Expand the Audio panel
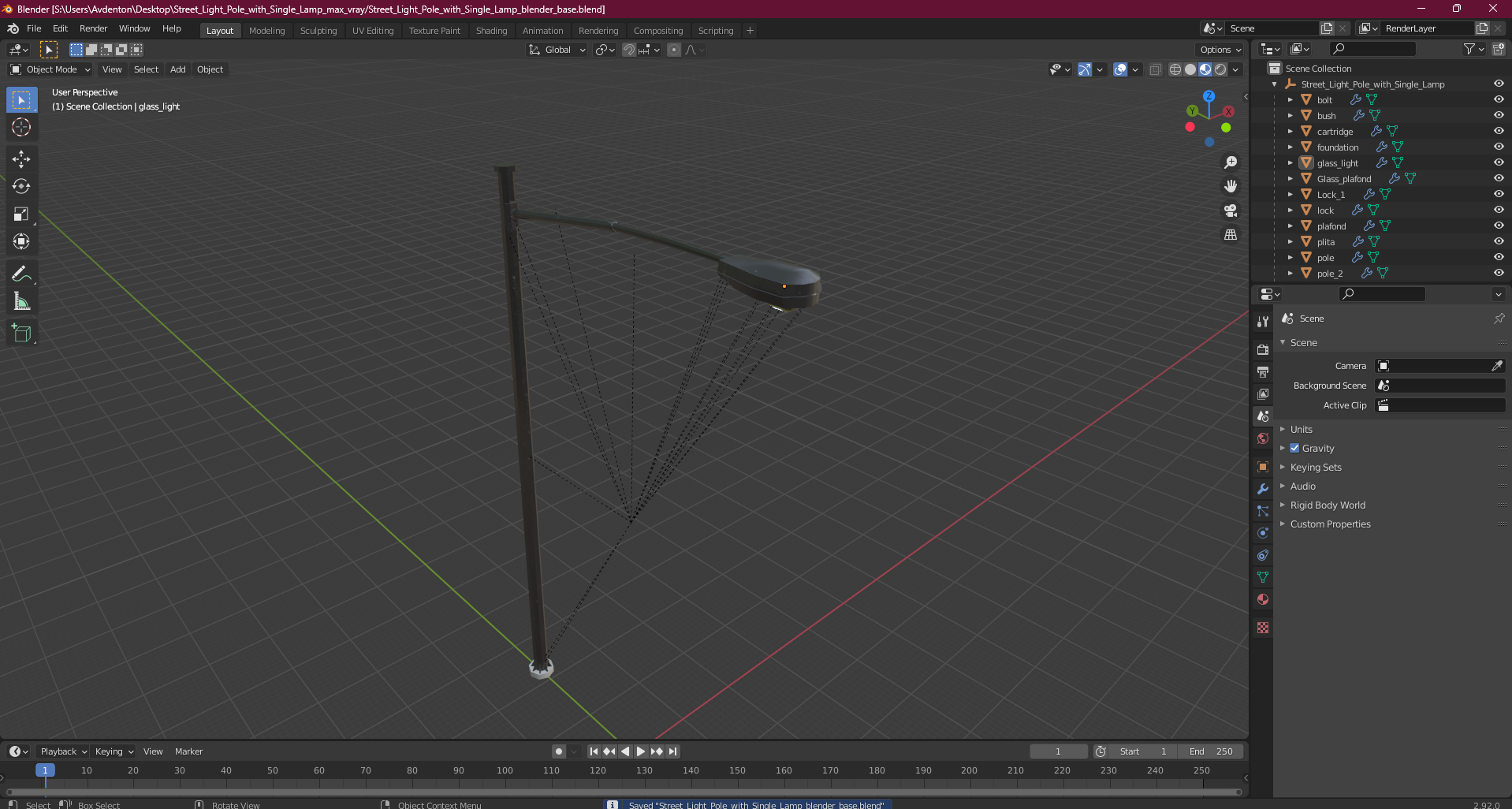Image resolution: width=1512 pixels, height=809 pixels. coord(1303,487)
